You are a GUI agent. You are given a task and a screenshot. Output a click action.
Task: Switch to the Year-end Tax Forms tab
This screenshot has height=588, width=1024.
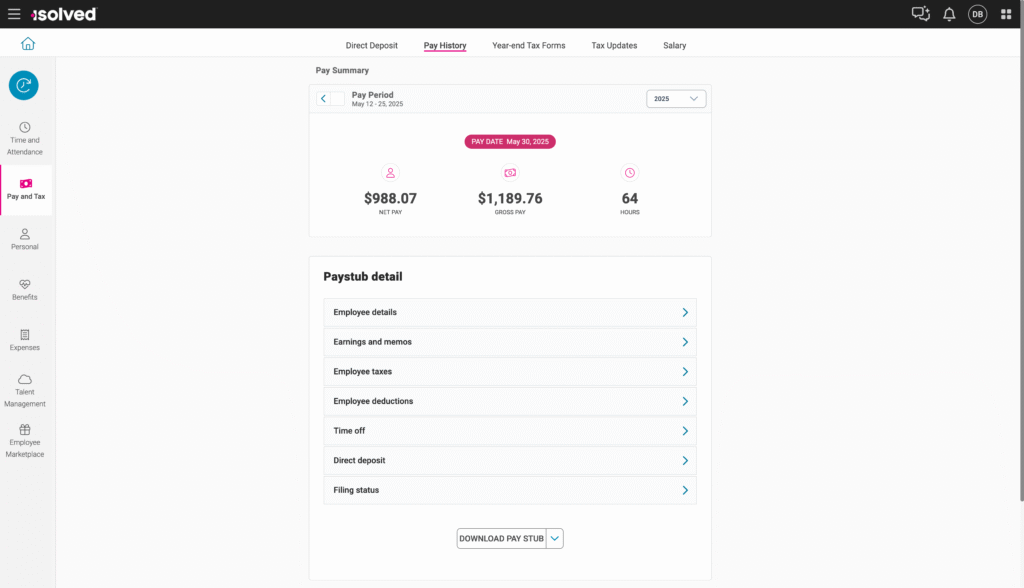pyautogui.click(x=528, y=45)
